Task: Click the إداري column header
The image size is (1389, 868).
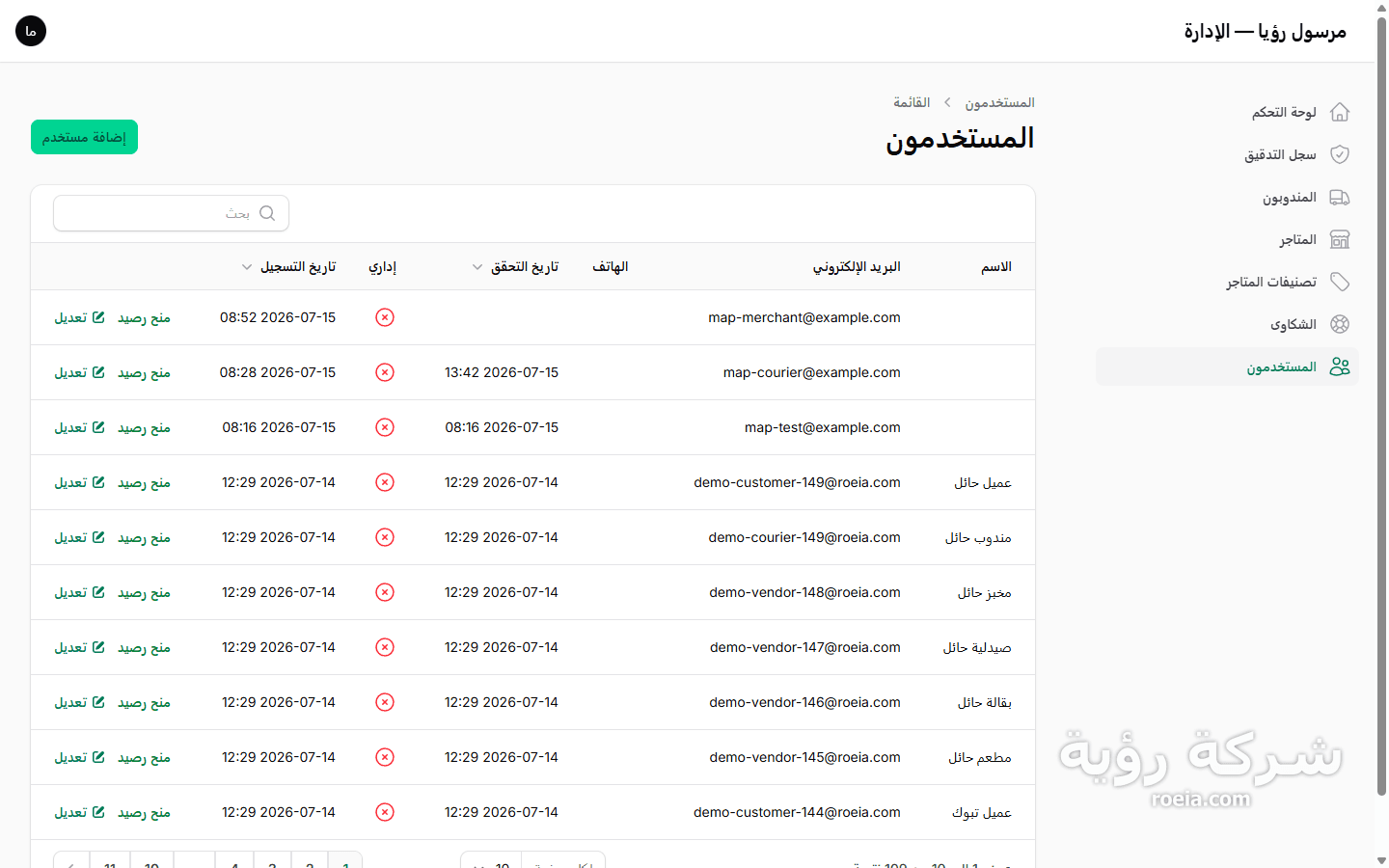Action: point(382,267)
